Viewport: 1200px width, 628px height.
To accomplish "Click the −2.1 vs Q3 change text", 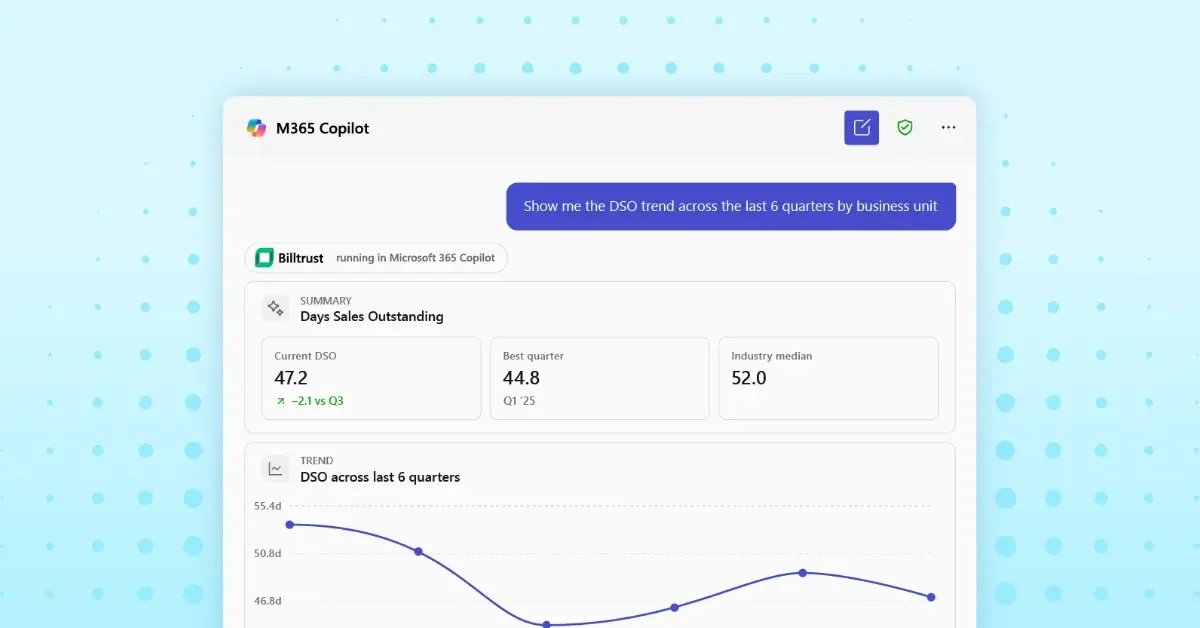I will pos(317,401).
